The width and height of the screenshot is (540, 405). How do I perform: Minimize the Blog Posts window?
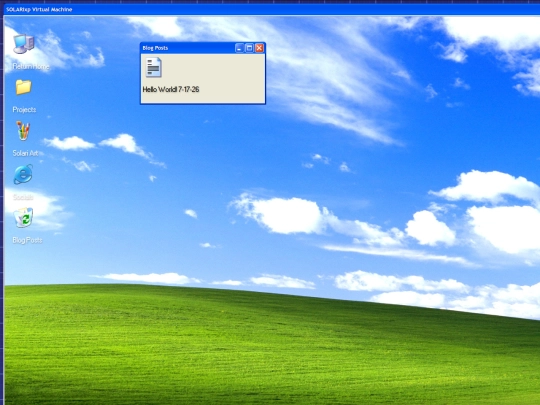239,48
